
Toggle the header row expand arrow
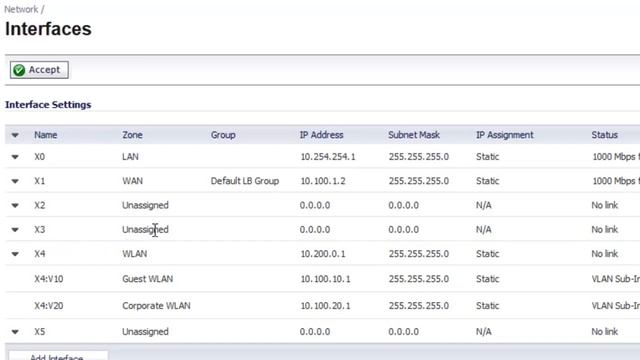point(15,135)
